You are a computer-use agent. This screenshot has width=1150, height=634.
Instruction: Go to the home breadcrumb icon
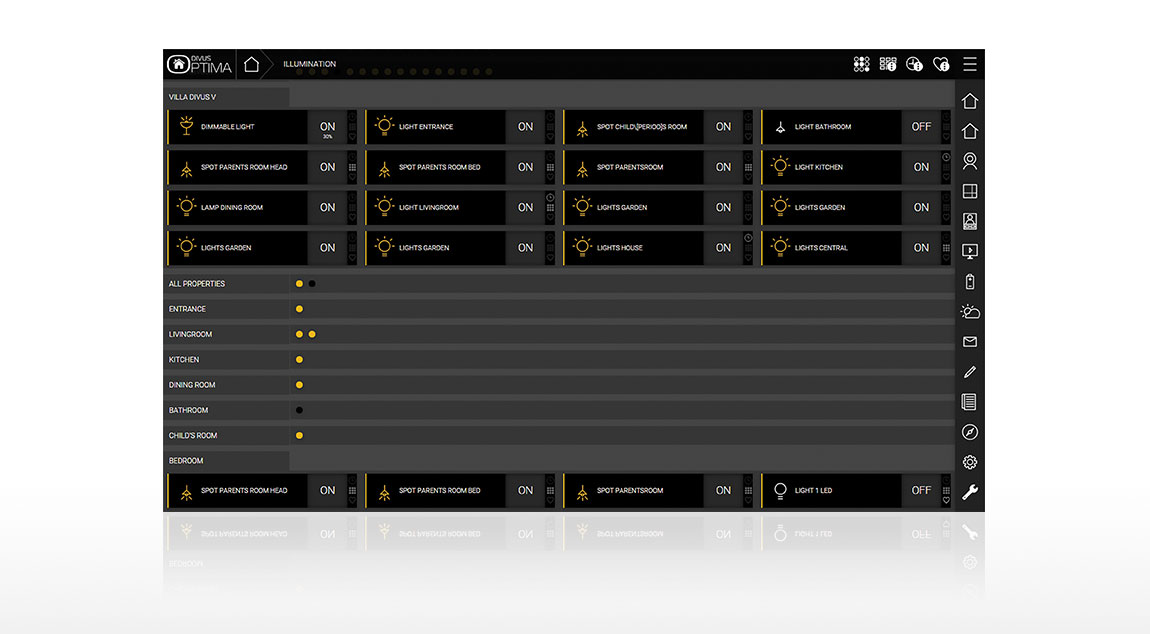coord(251,64)
